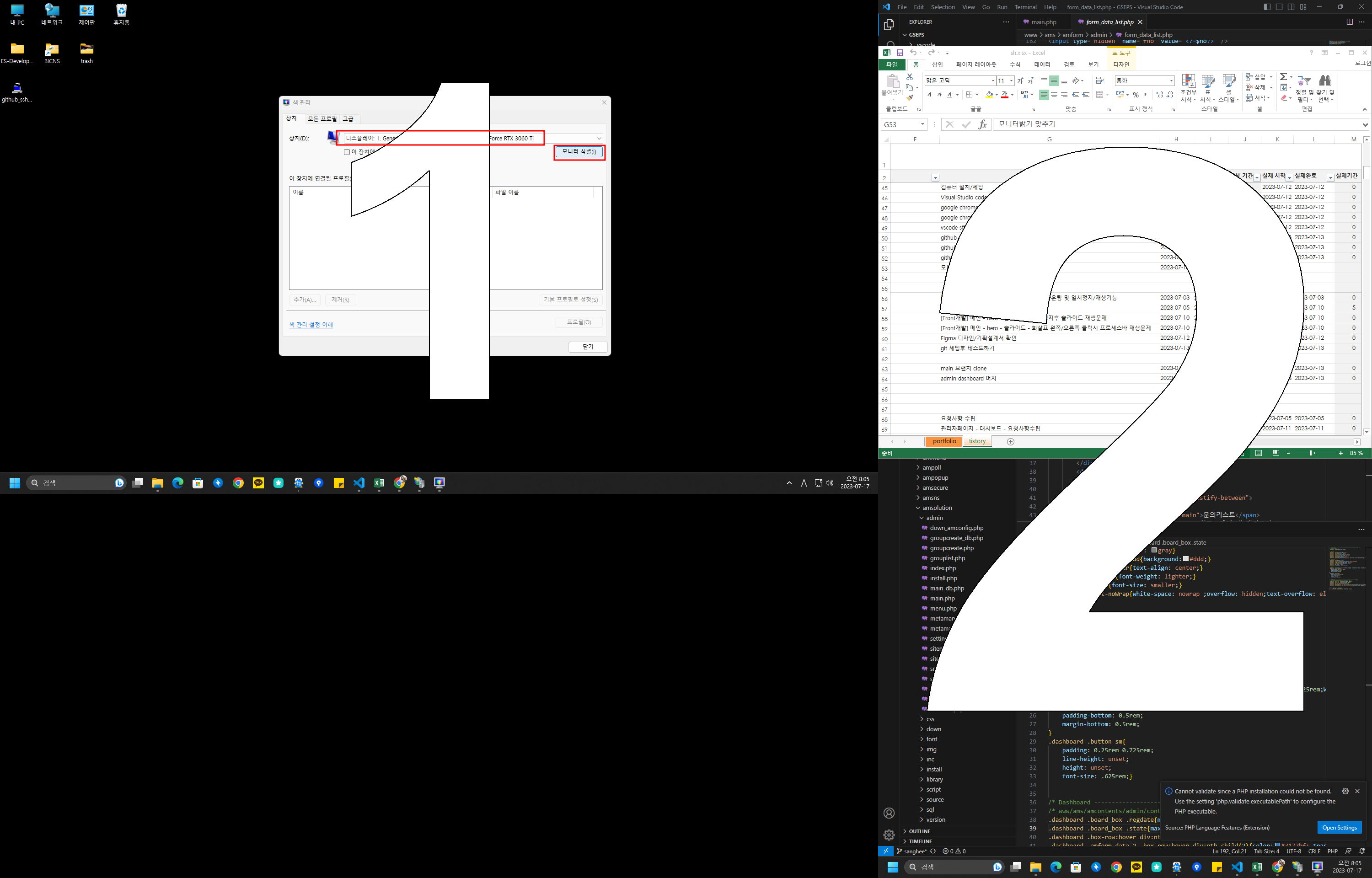Click the 모니터 식별 button
Viewport: 1372px width, 878px height.
coord(579,152)
